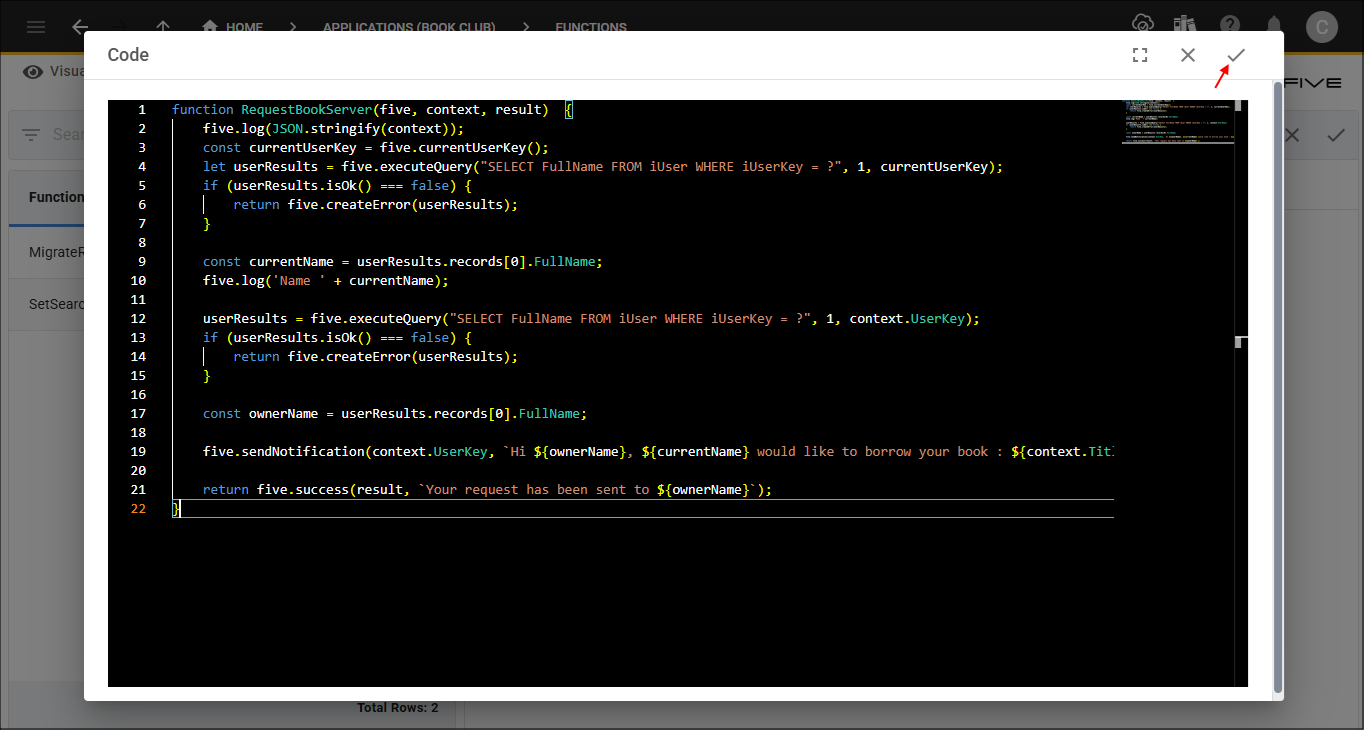Screen dimensions: 1364x730
Task: Toggle the Visual eye icon behind the dialog
Action: coord(33,71)
